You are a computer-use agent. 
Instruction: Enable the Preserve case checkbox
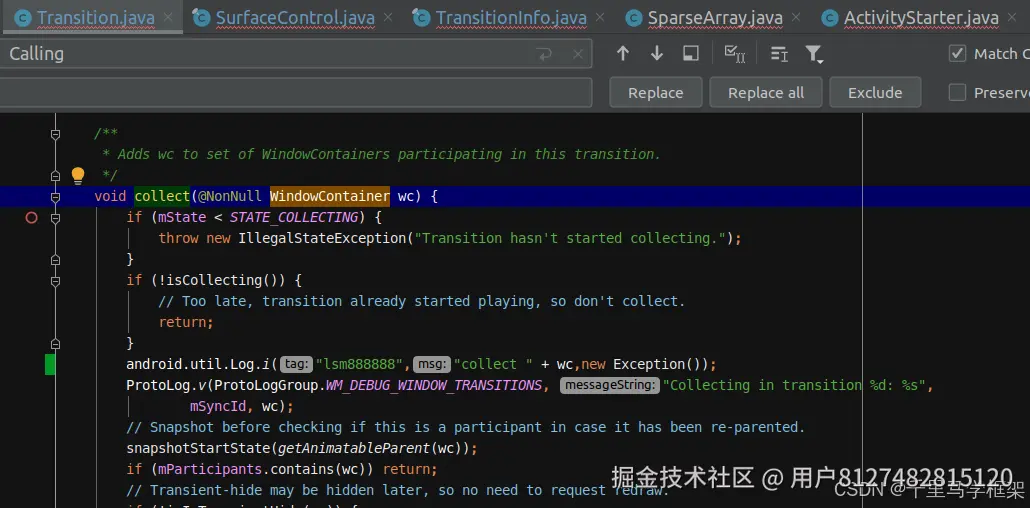pos(958,93)
